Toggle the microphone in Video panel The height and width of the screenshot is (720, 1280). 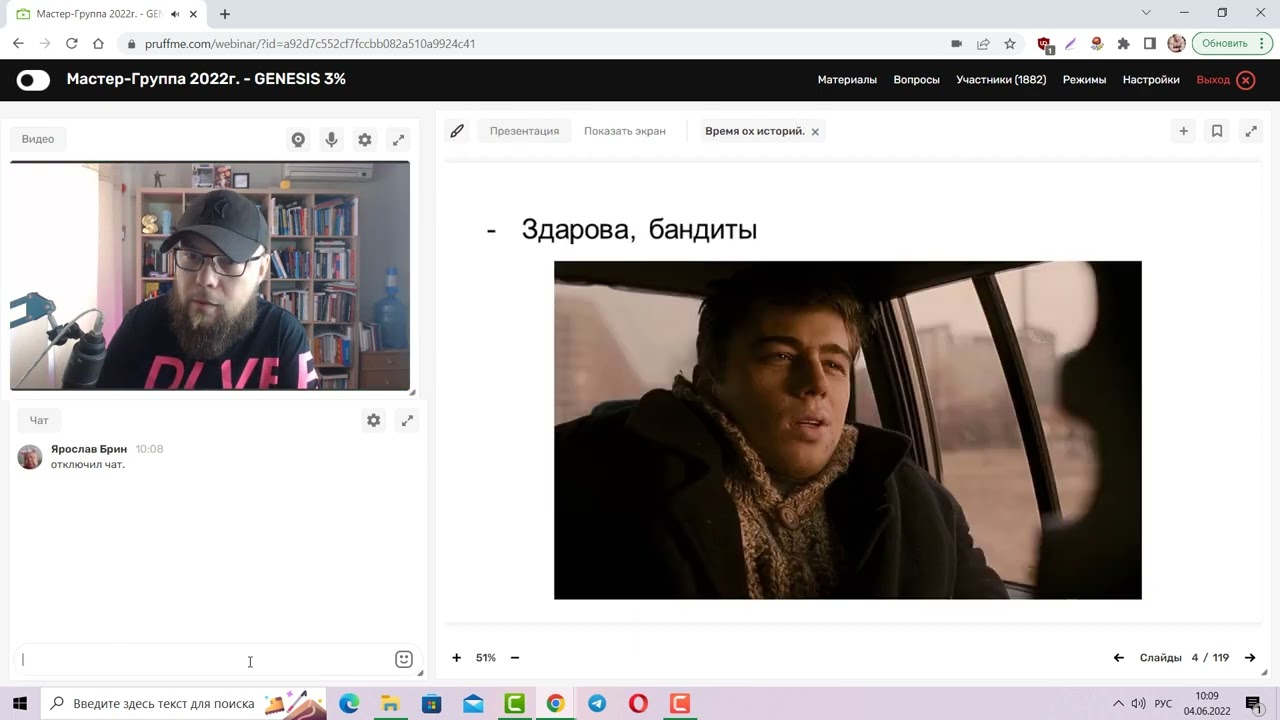point(331,140)
